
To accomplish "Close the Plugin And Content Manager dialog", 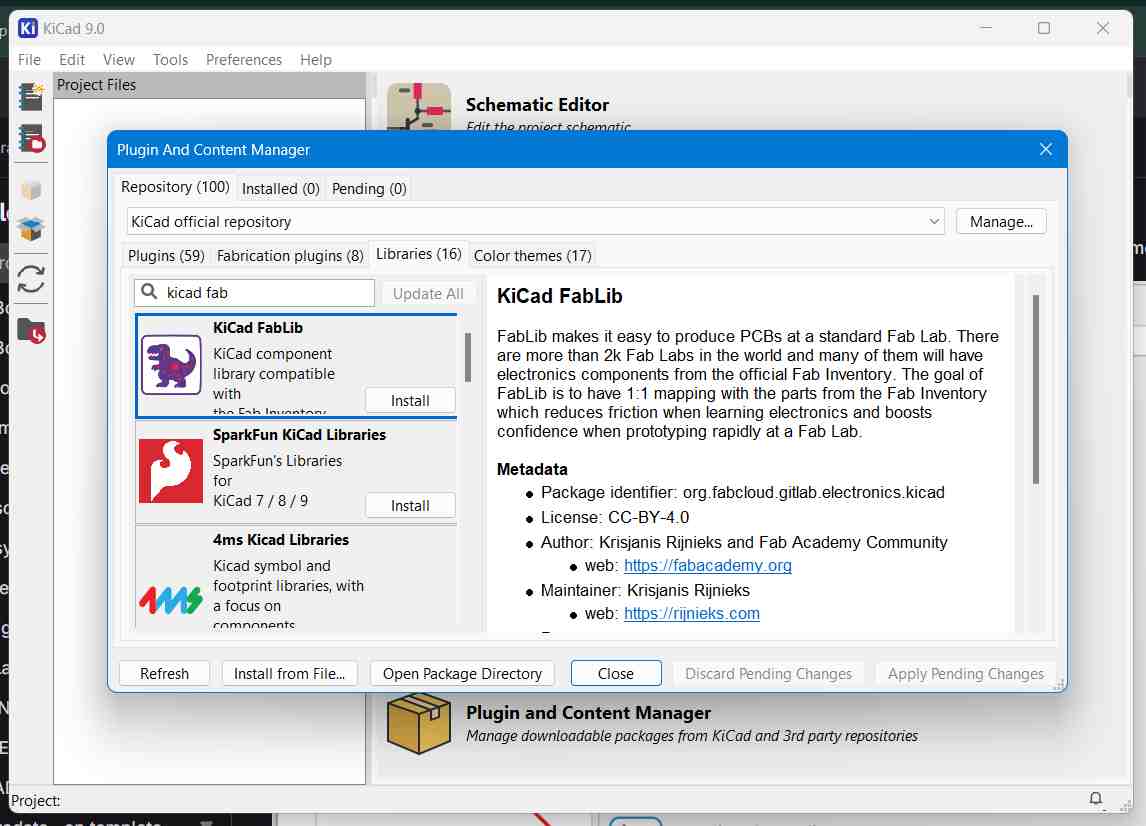I will tap(1046, 149).
